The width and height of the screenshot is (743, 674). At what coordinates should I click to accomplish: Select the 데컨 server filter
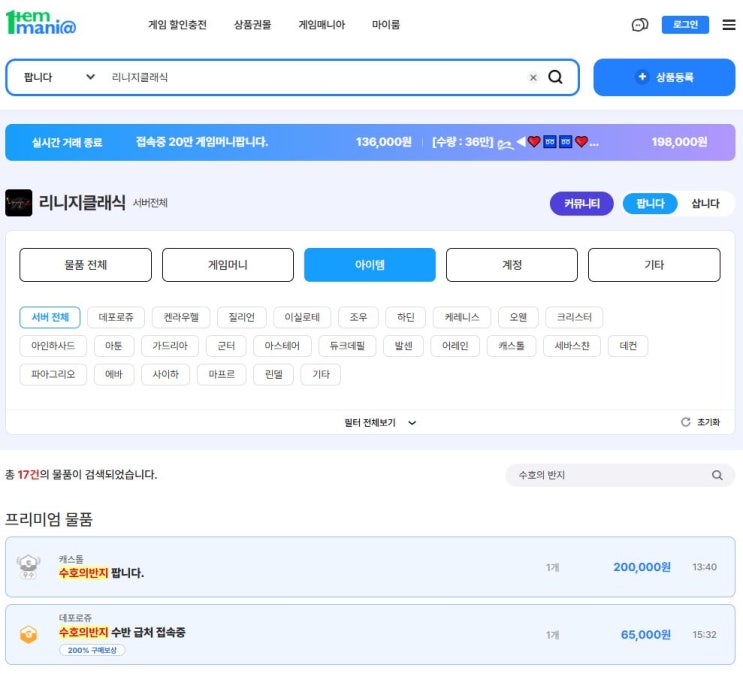click(x=628, y=346)
